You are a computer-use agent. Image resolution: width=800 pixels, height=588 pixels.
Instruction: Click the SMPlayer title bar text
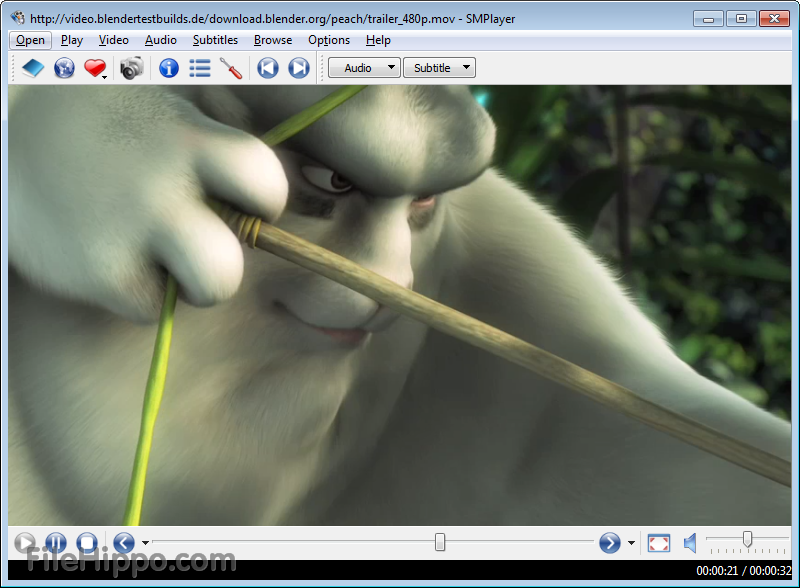(x=272, y=19)
